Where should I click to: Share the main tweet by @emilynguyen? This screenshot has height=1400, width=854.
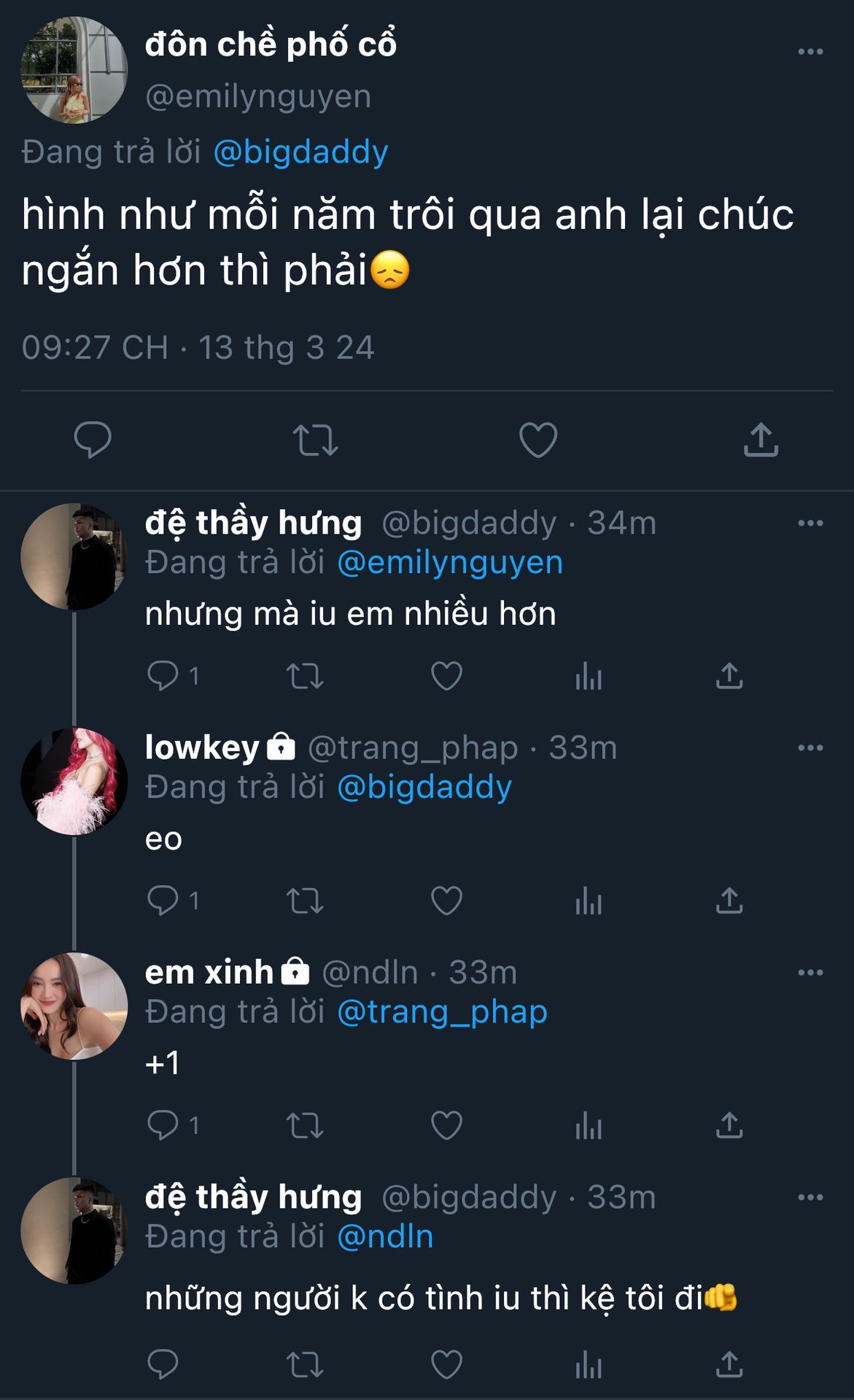click(x=761, y=440)
